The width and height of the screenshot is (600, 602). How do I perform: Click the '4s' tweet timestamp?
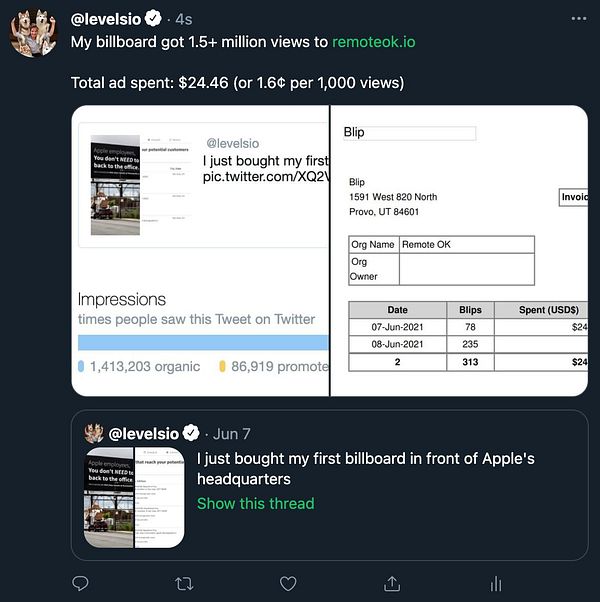click(184, 18)
